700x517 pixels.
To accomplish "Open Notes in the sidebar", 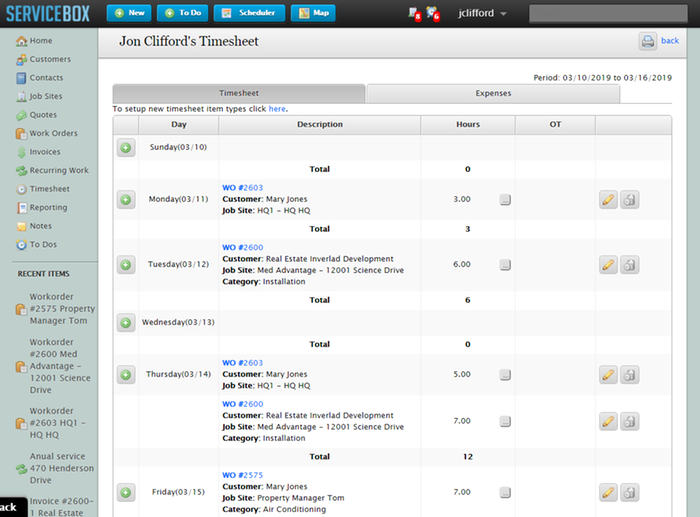I will tap(34, 226).
